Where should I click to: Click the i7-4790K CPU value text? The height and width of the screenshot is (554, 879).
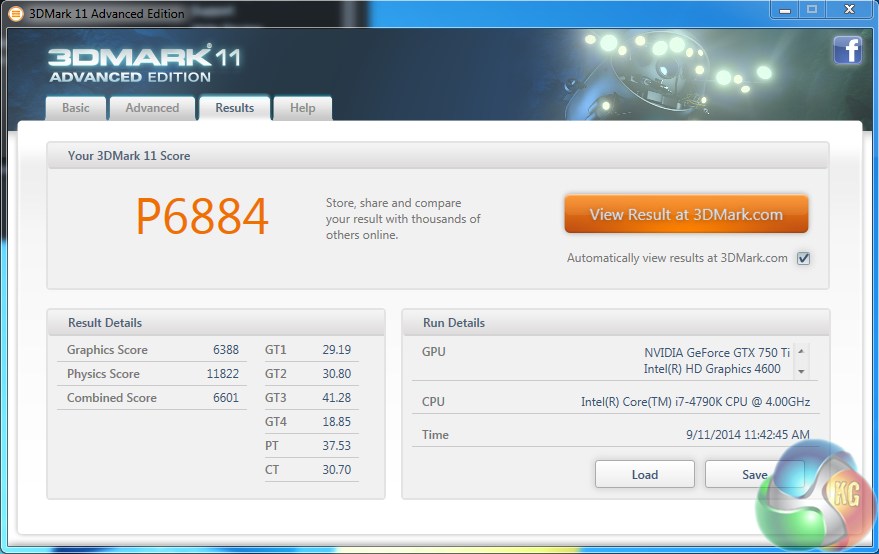tap(695, 402)
